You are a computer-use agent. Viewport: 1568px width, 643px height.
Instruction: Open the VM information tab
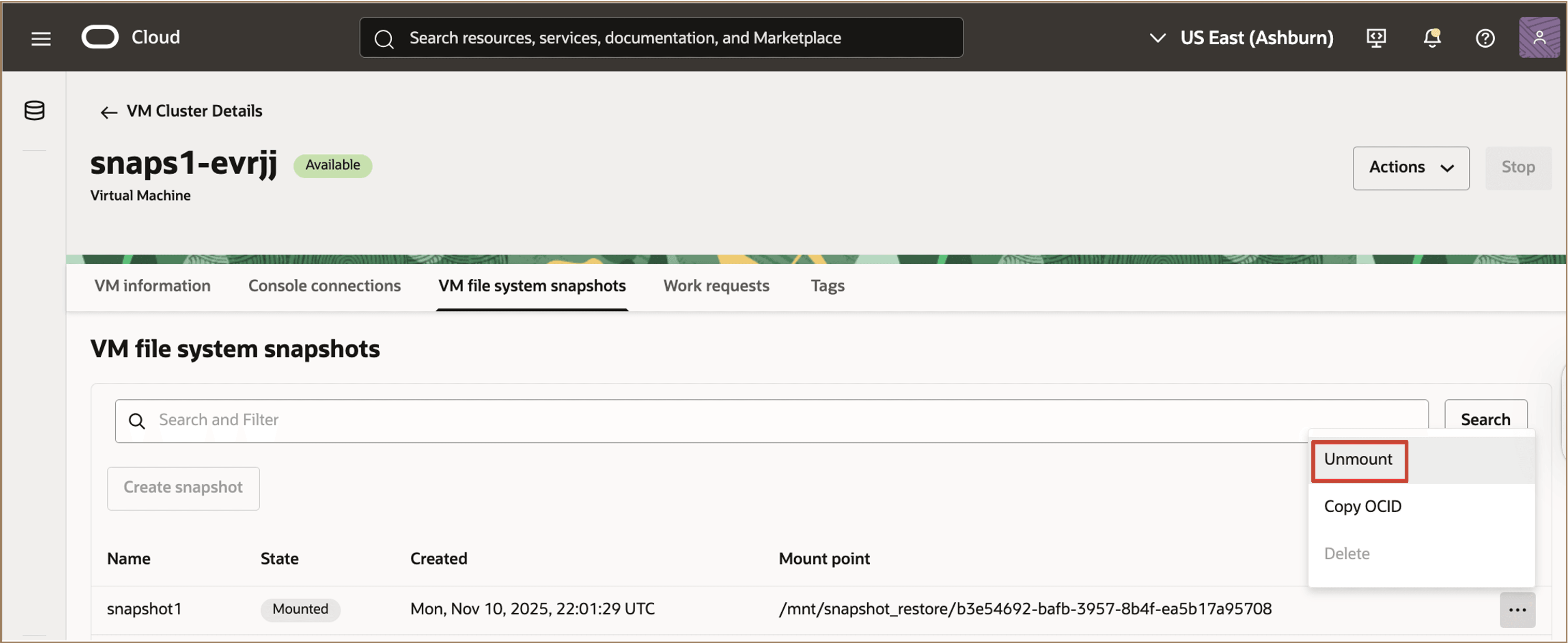152,286
